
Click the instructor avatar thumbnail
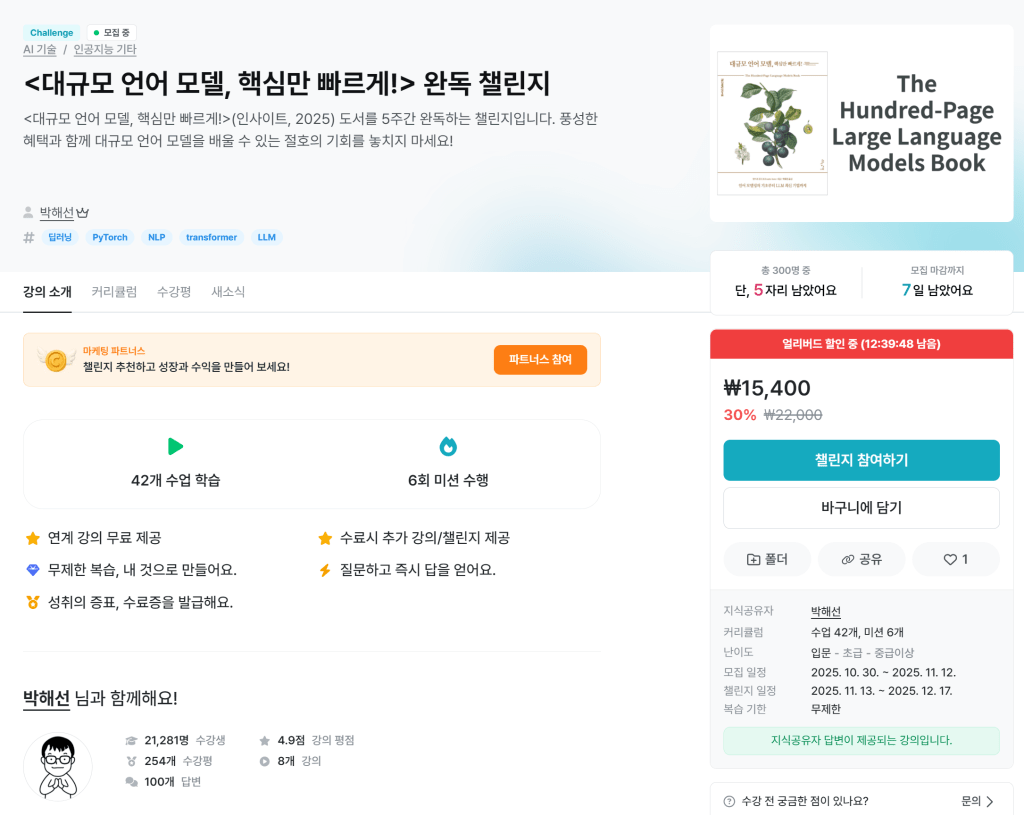(58, 767)
